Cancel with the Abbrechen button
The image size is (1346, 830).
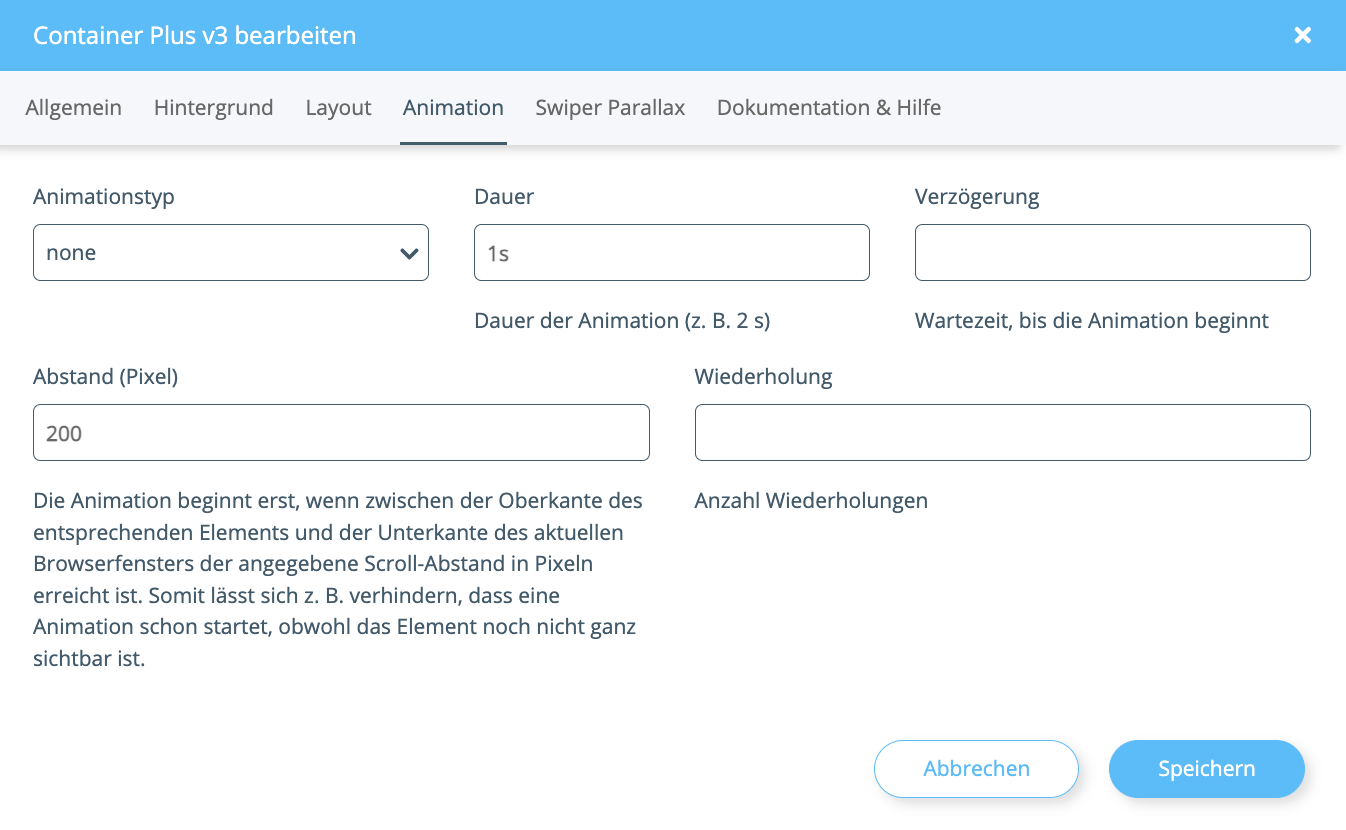click(976, 769)
